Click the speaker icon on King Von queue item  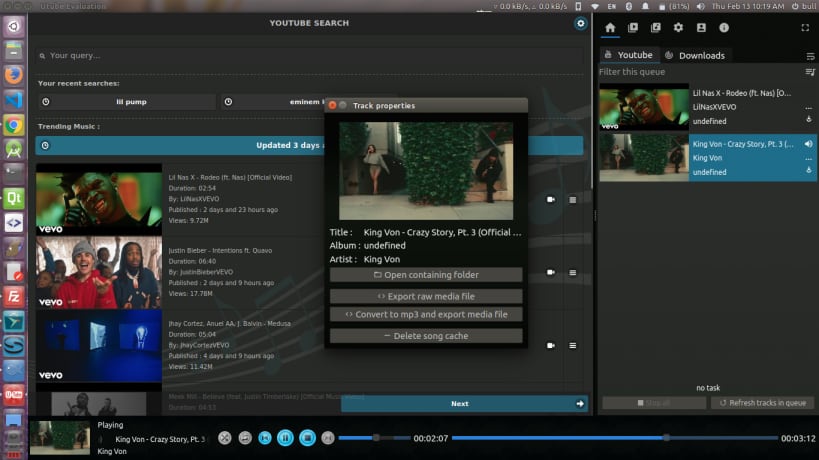[x=809, y=144]
